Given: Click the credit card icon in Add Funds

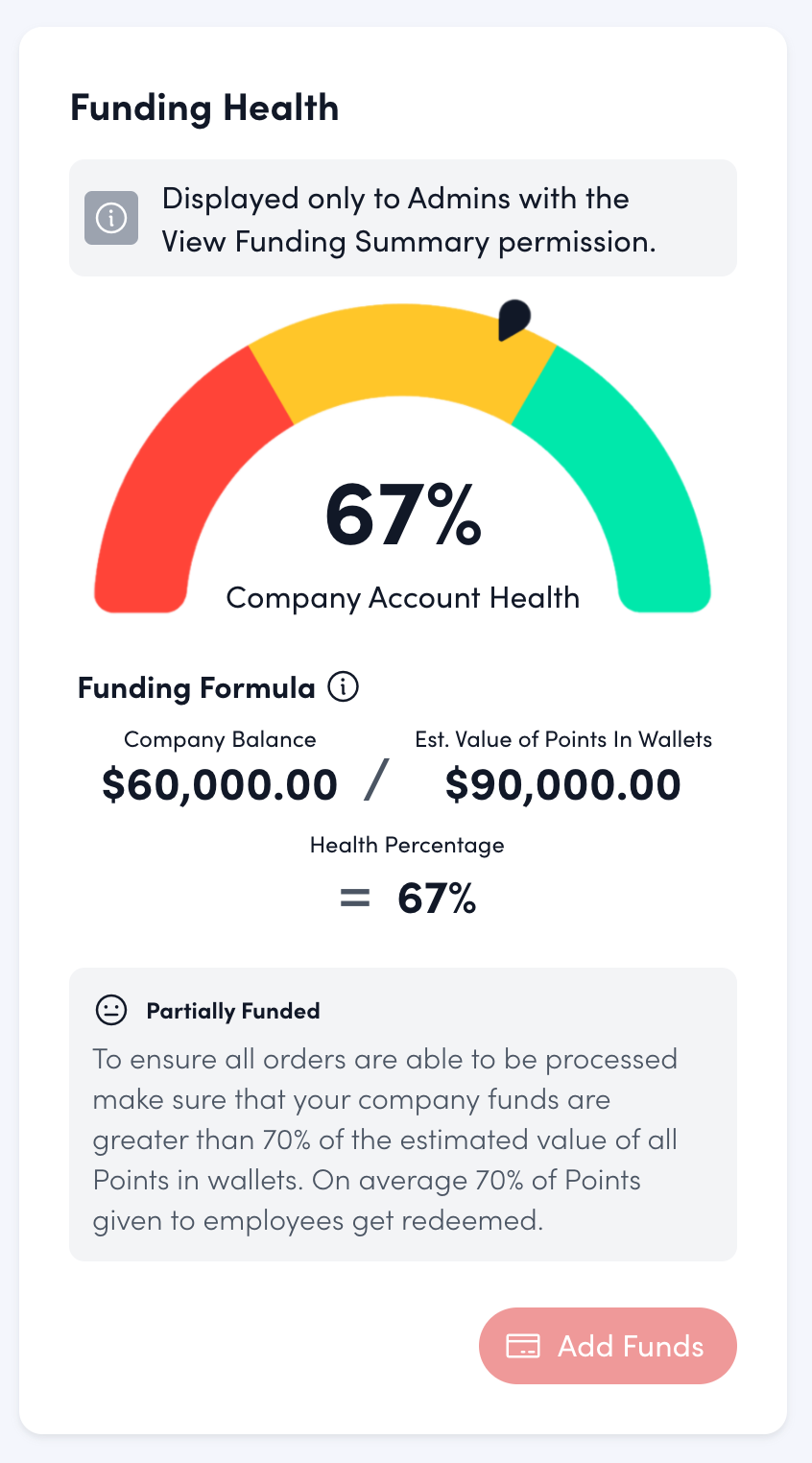Looking at the screenshot, I should coord(523,1346).
